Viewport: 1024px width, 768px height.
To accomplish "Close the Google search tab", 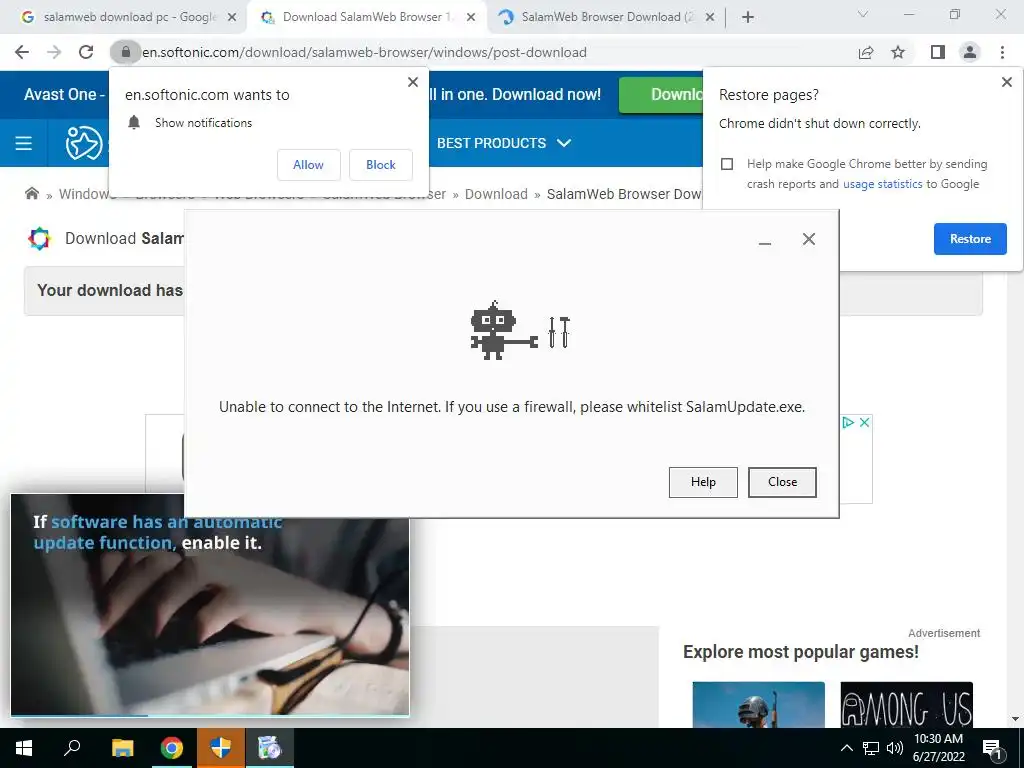I will click(232, 18).
